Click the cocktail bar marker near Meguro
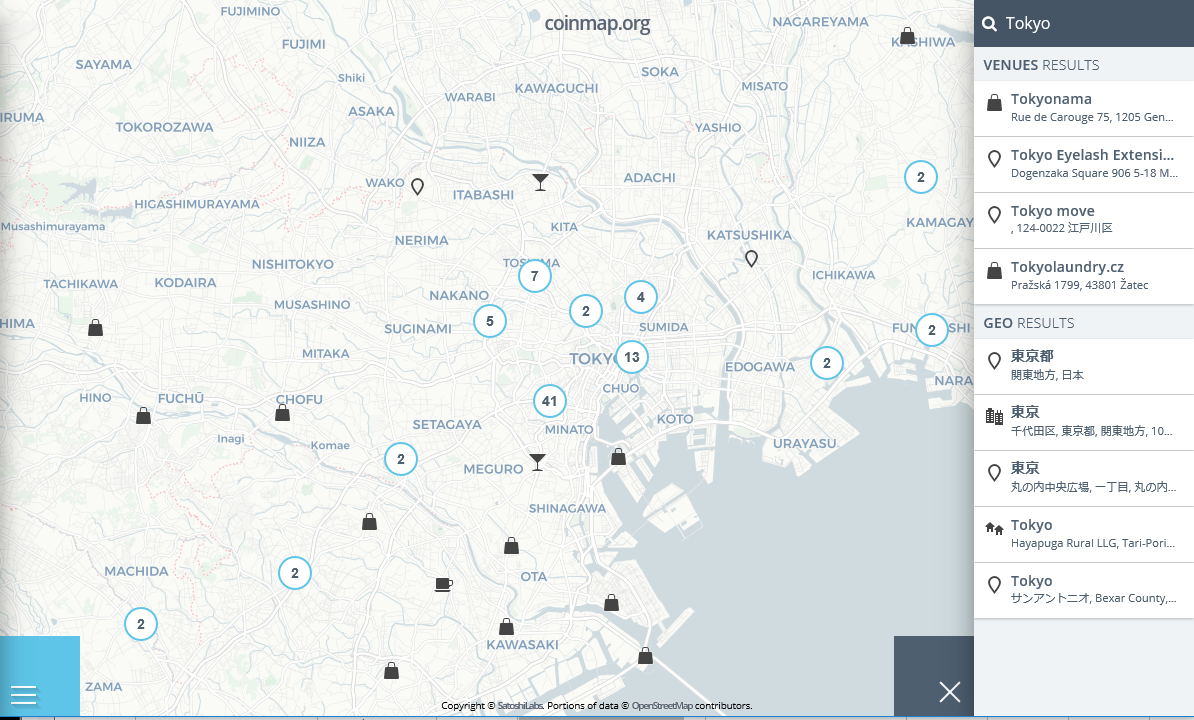This screenshot has width=1194, height=720. coord(538,462)
